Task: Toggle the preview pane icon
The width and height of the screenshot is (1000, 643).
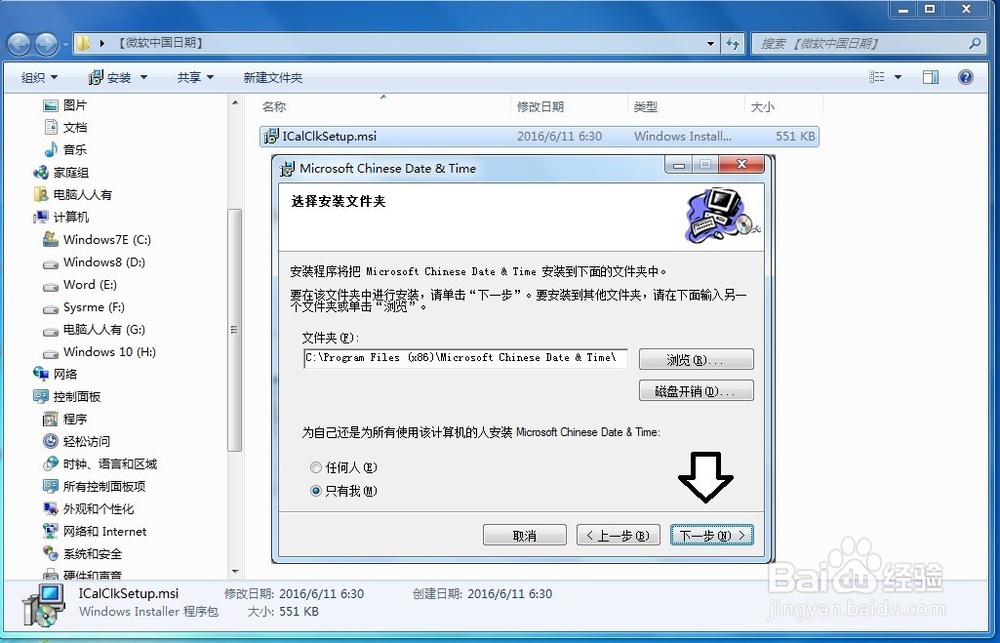Action: pyautogui.click(x=930, y=77)
